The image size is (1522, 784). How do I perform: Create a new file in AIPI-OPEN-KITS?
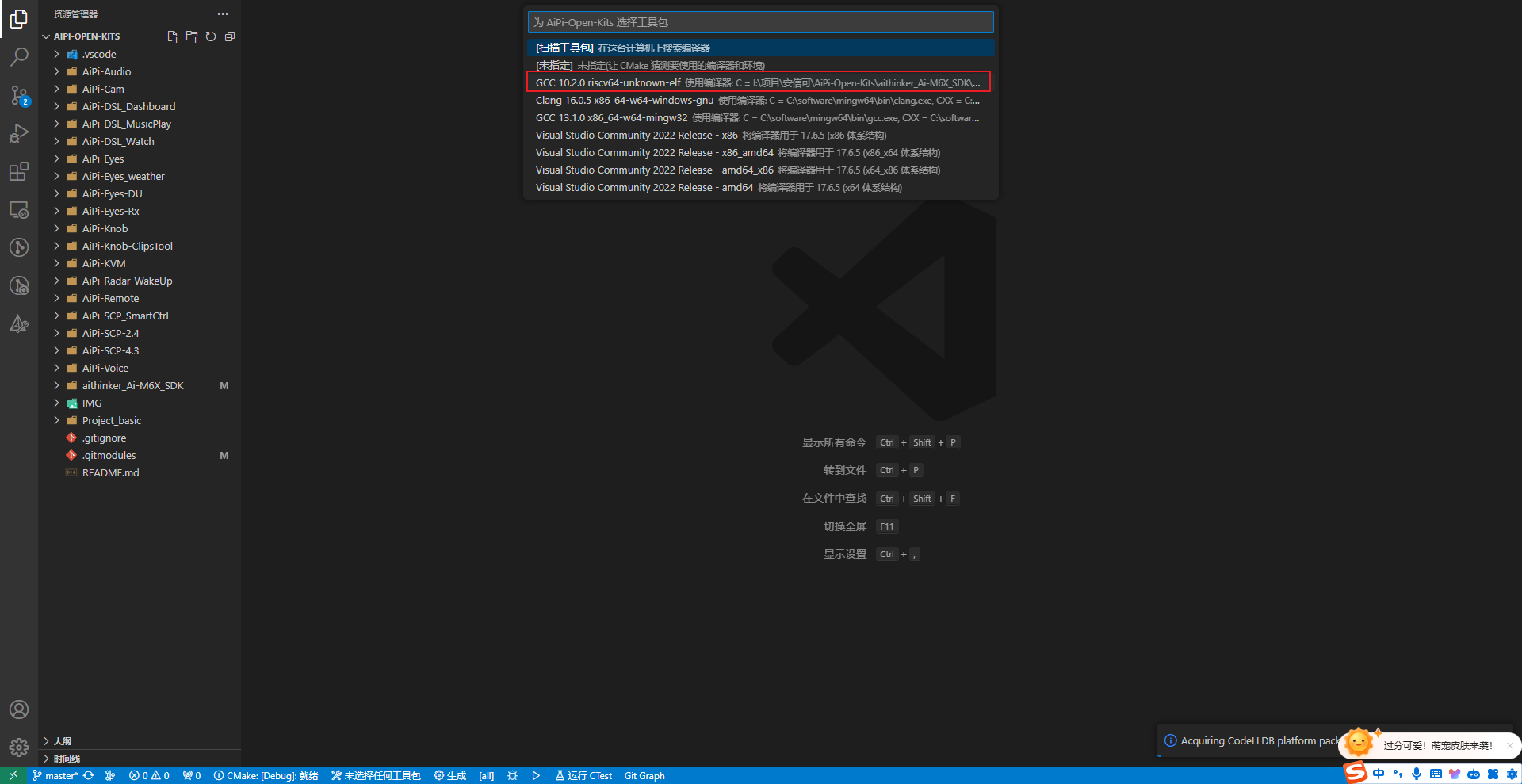click(x=173, y=36)
